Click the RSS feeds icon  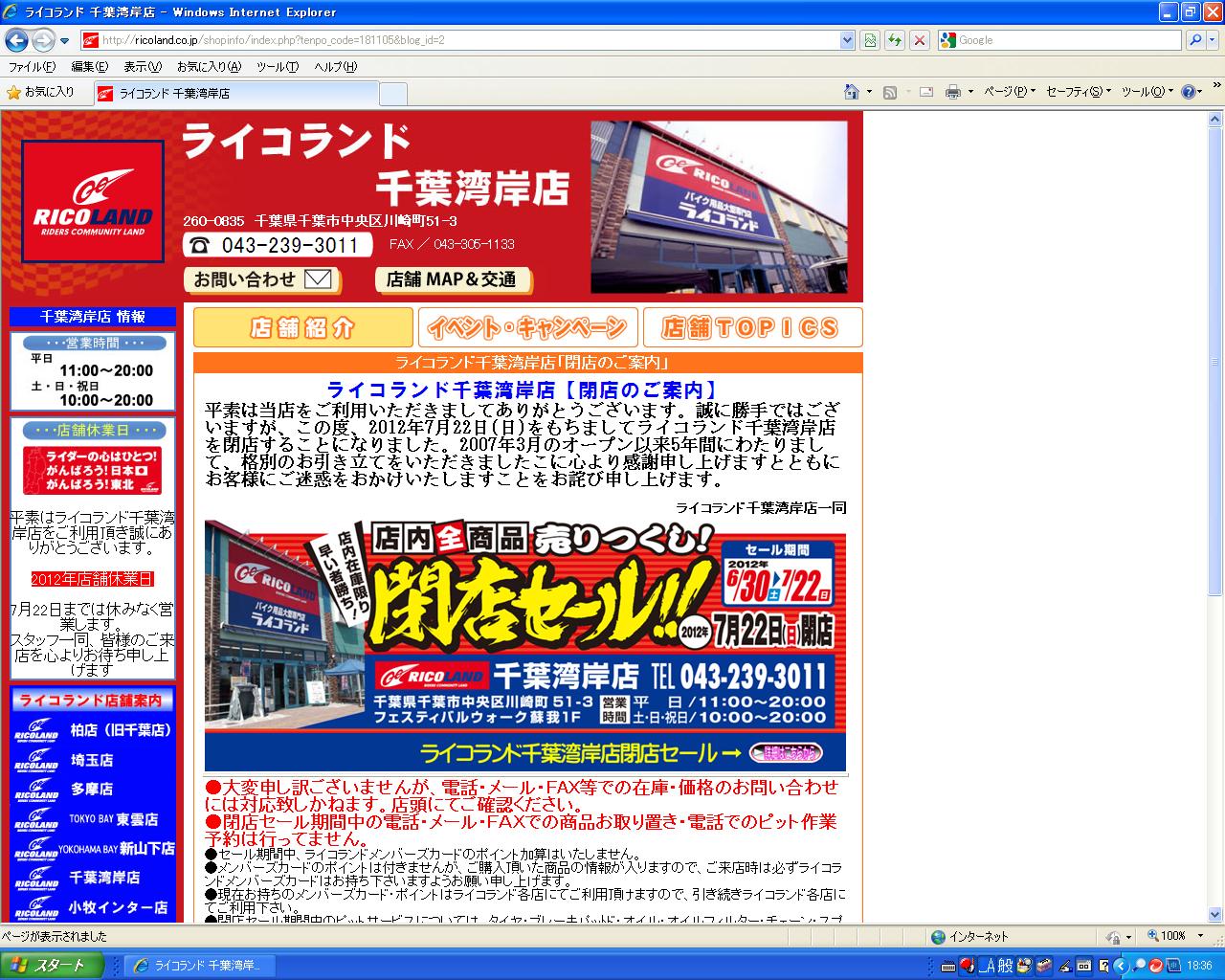click(x=890, y=92)
